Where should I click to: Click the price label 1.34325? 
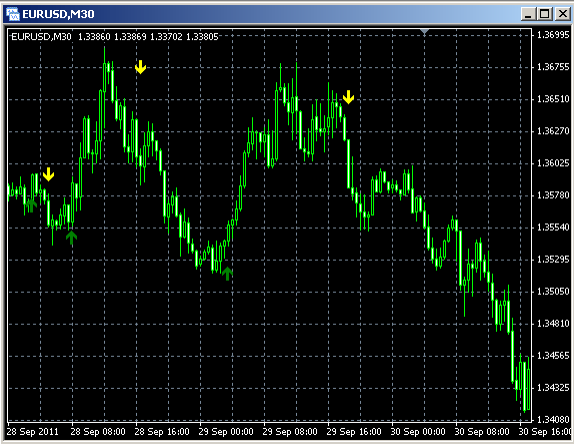[x=553, y=387]
